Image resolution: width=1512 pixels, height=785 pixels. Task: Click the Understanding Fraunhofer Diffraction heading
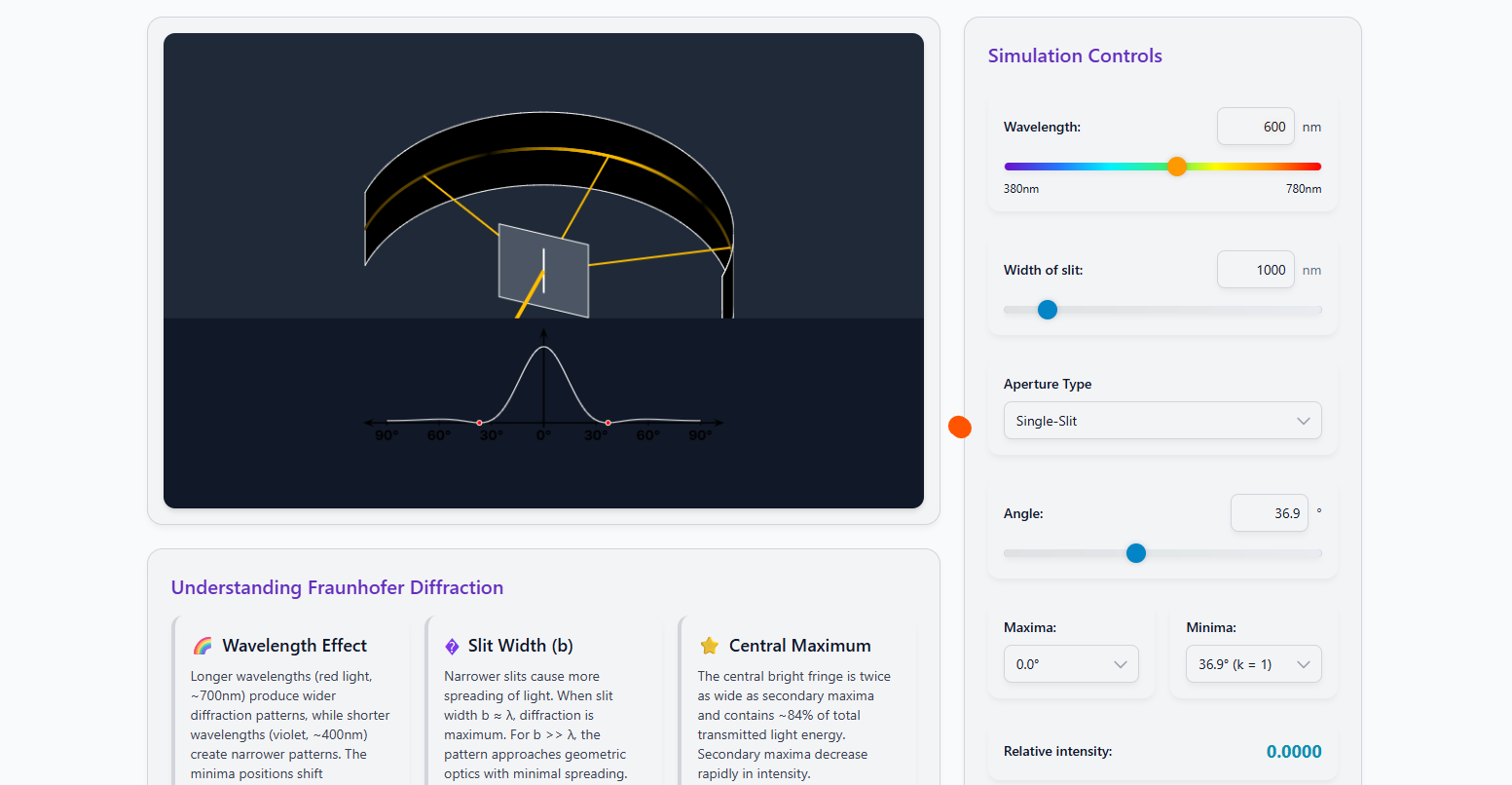(337, 587)
